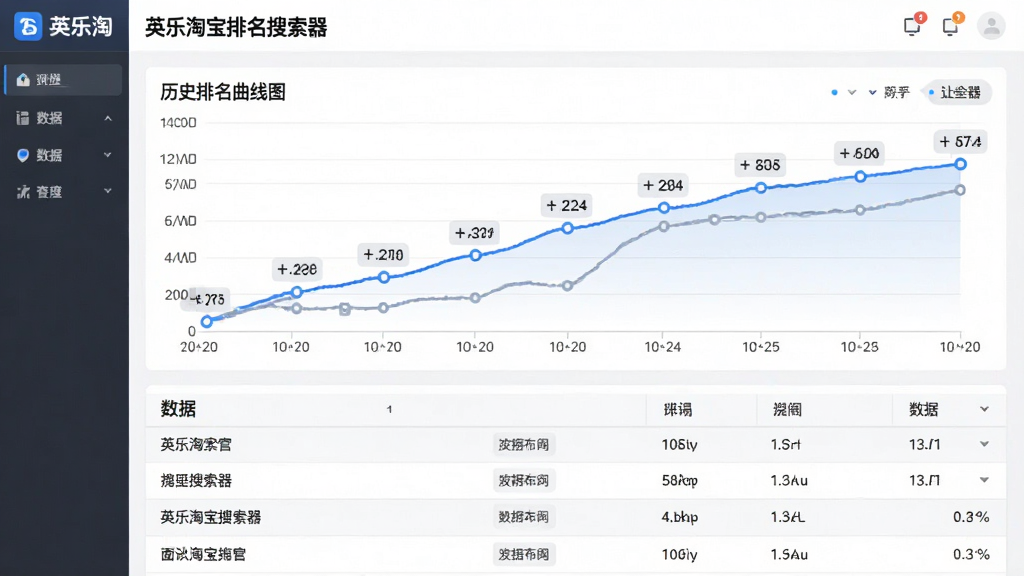The image size is (1024, 576).
Task: Click the shield icon beside second 数据
Action: [23, 155]
